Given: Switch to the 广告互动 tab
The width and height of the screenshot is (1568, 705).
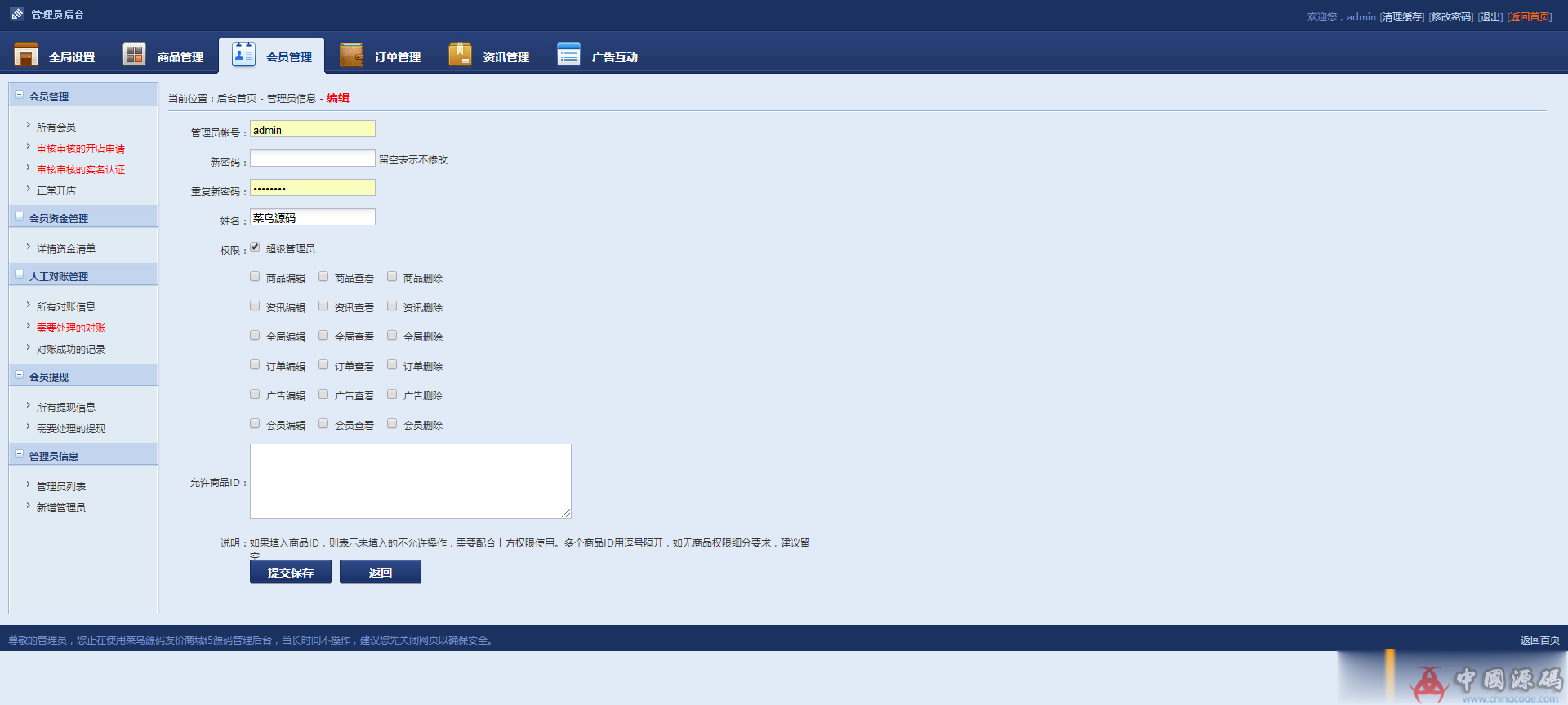Looking at the screenshot, I should 614,57.
